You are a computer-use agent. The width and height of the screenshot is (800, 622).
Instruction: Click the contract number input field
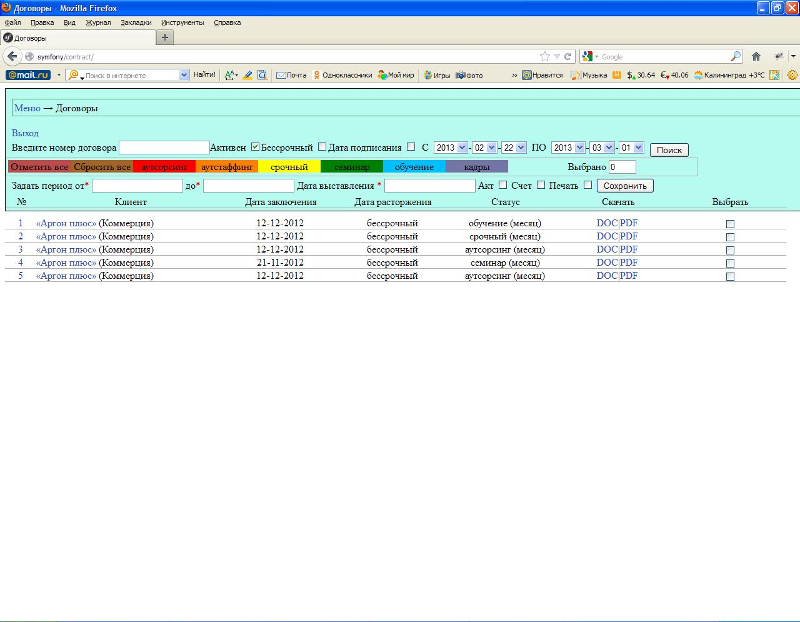(164, 148)
